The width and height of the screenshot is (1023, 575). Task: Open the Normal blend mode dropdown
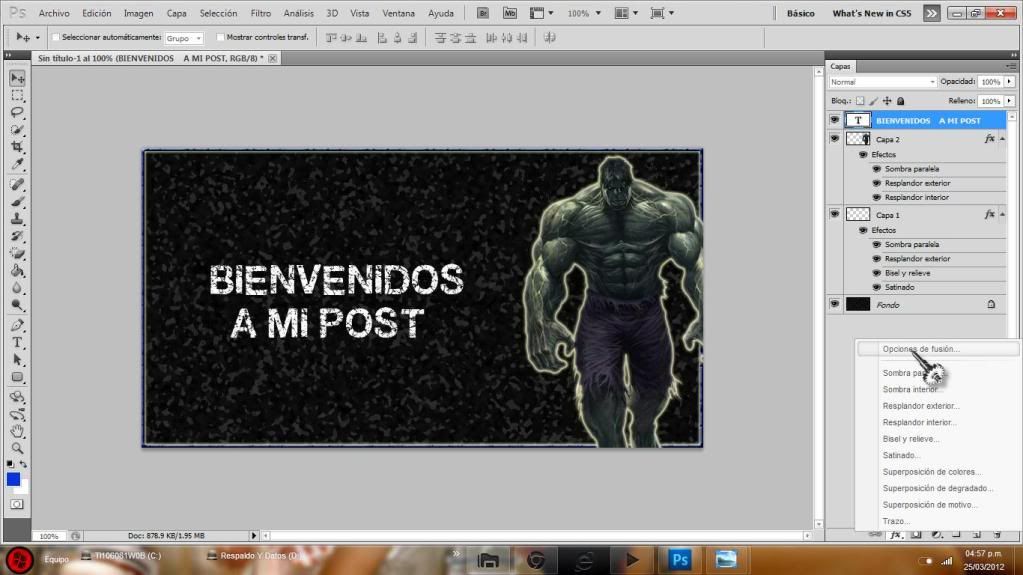coord(883,82)
